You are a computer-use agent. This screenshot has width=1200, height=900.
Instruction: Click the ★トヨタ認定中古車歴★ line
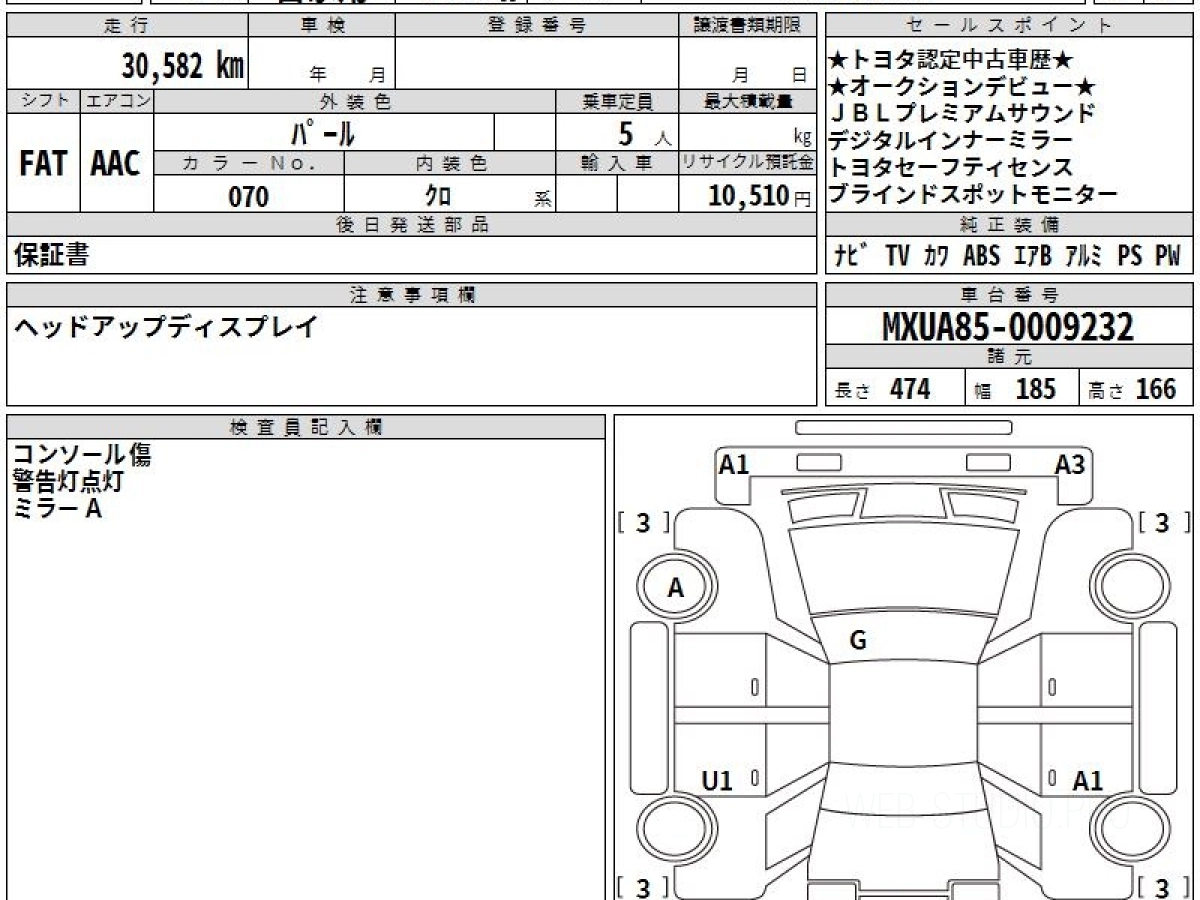951,62
